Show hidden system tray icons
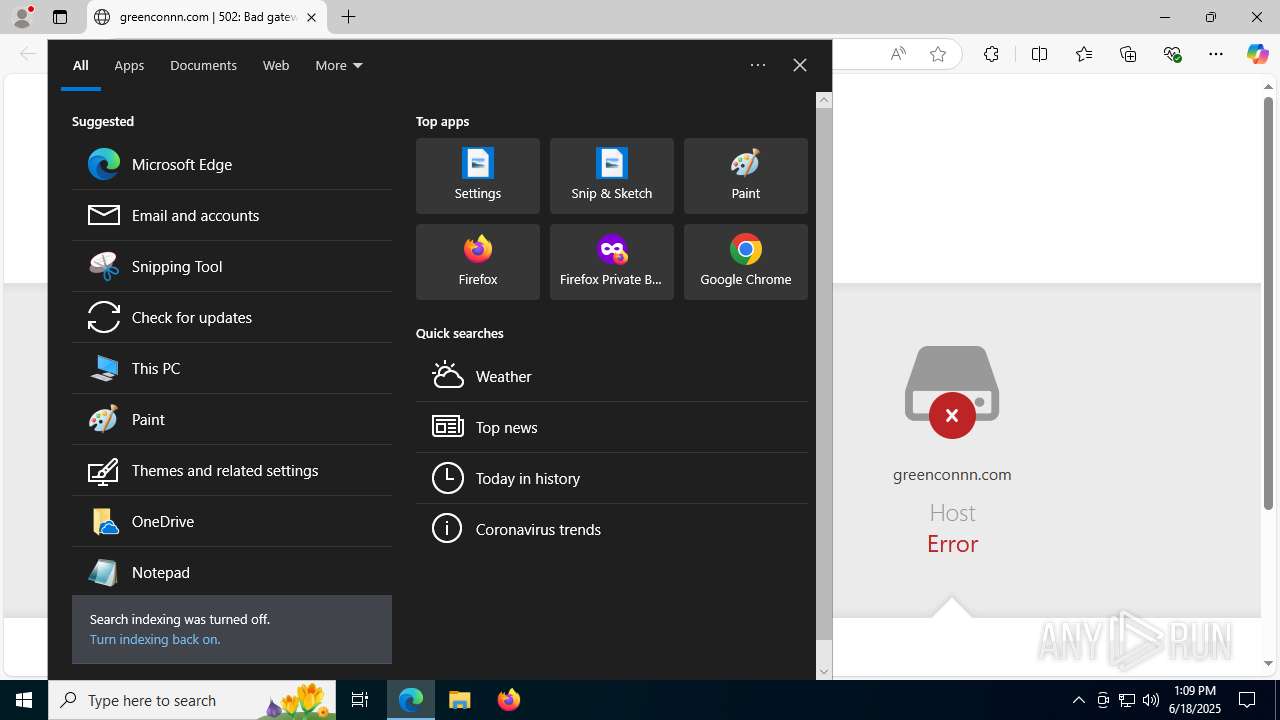The image size is (1280, 720). pos(1078,700)
